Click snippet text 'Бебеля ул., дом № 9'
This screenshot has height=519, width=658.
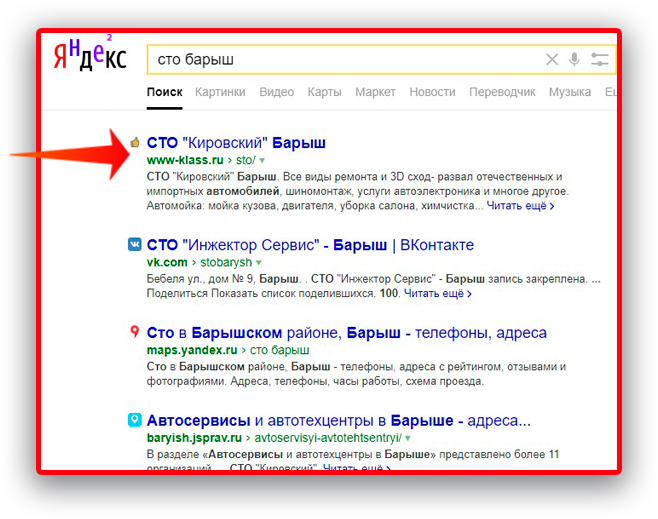coord(201,279)
